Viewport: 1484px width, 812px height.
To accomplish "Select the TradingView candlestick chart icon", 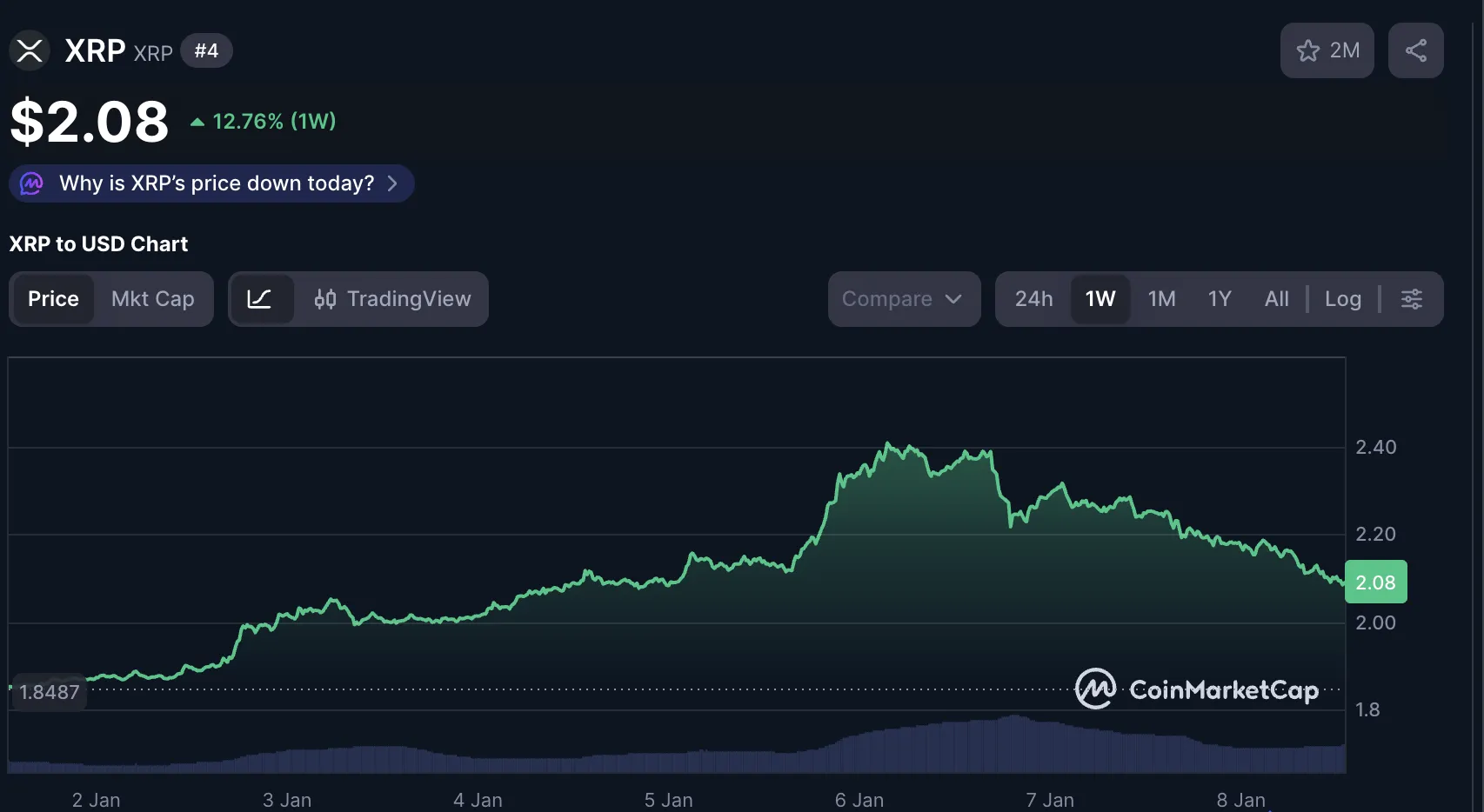I will click(x=325, y=299).
